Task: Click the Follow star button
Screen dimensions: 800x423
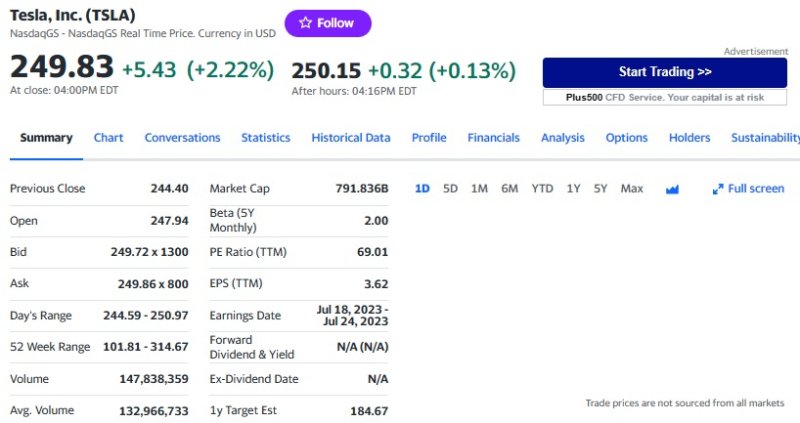Action: [x=327, y=23]
